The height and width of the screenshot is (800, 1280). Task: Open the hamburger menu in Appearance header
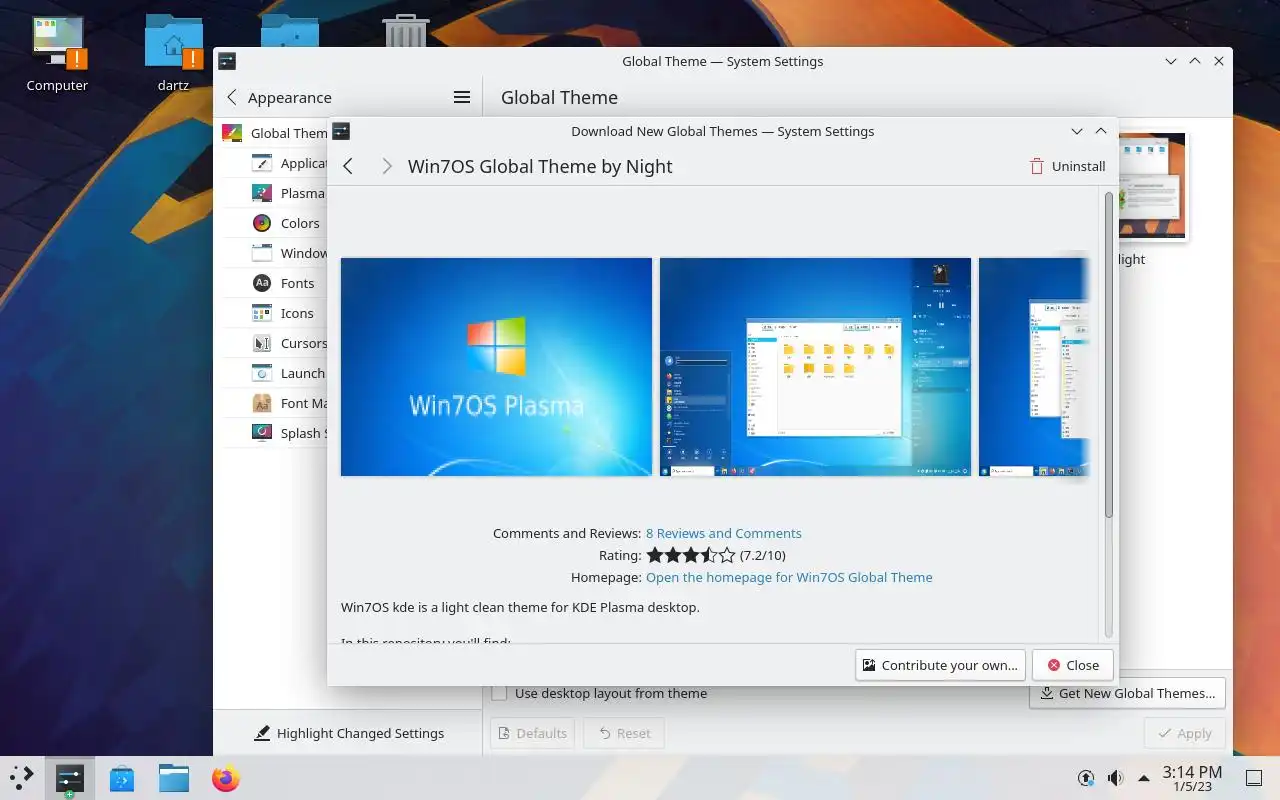click(462, 97)
